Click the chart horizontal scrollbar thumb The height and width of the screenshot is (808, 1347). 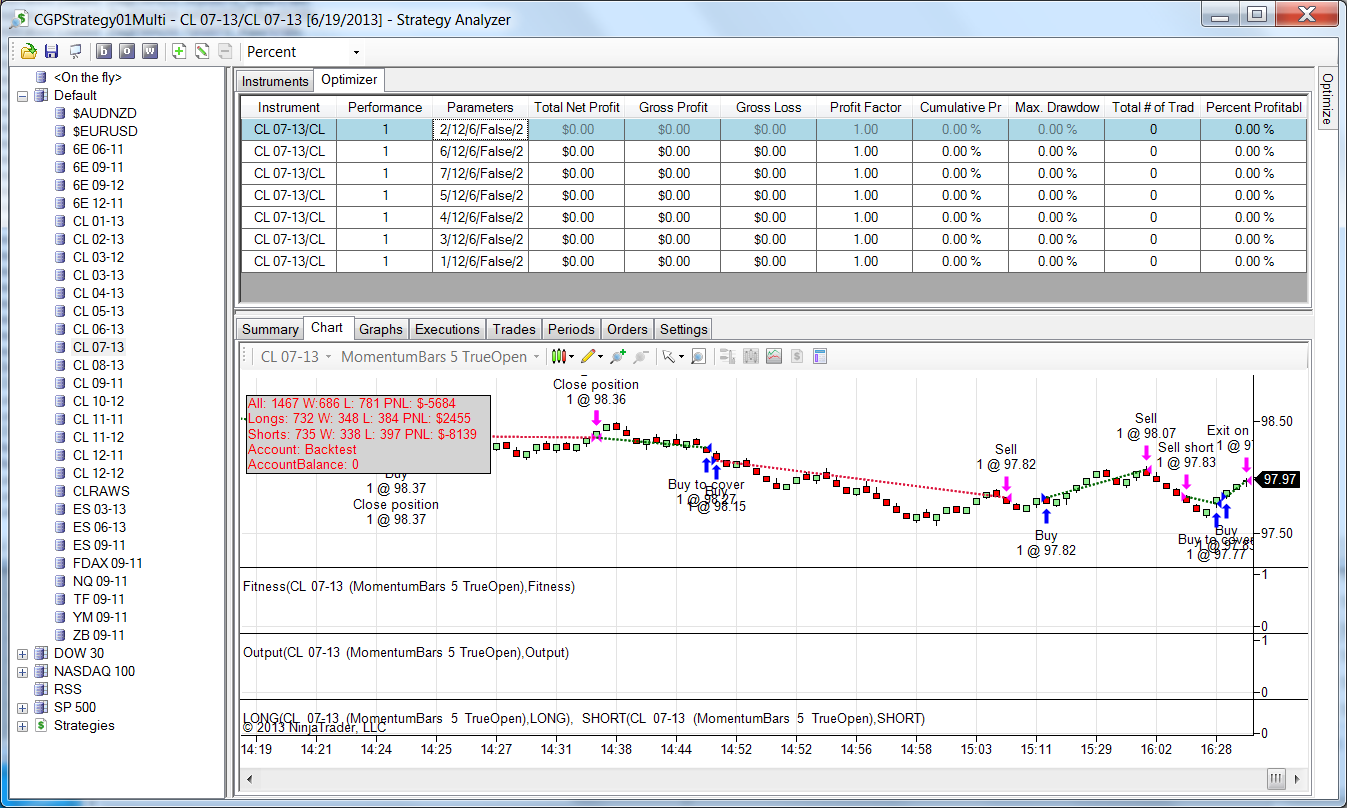tap(1276, 777)
